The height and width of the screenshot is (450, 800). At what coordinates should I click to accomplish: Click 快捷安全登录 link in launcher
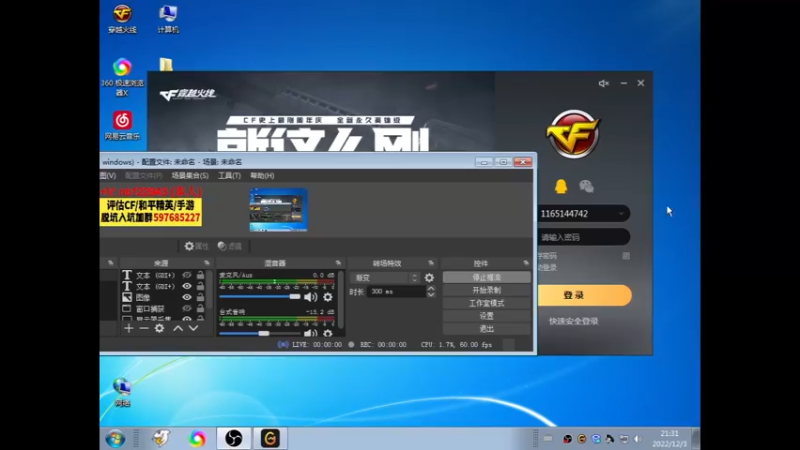(x=573, y=321)
